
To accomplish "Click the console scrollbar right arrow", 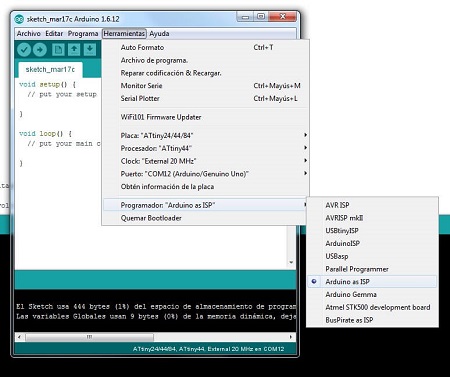I will [291, 337].
